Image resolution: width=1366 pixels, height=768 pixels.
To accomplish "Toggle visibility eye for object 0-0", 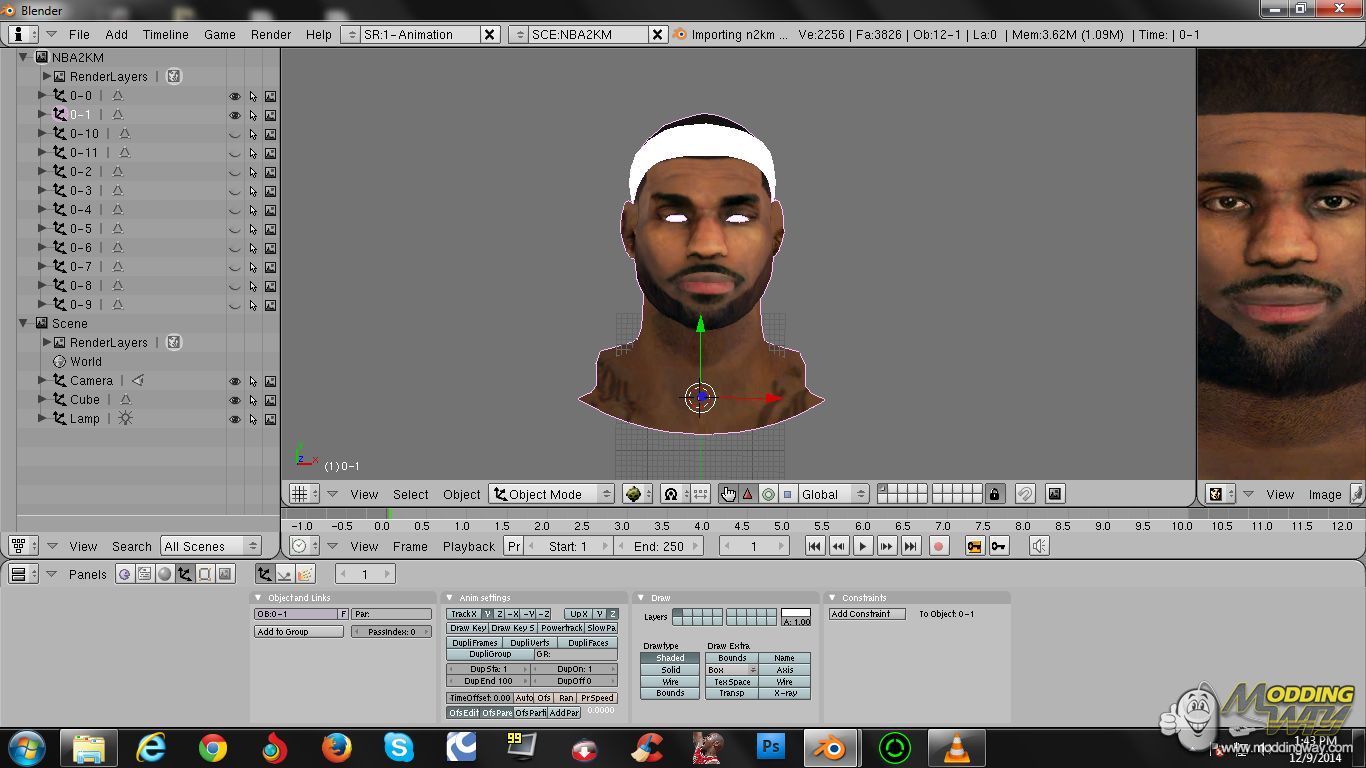I will click(x=235, y=97).
